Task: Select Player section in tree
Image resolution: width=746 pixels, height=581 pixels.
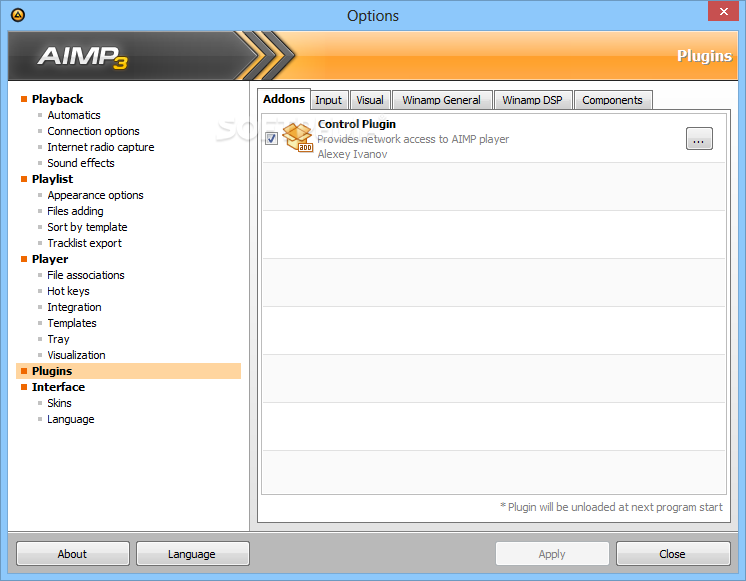Action: (50, 259)
